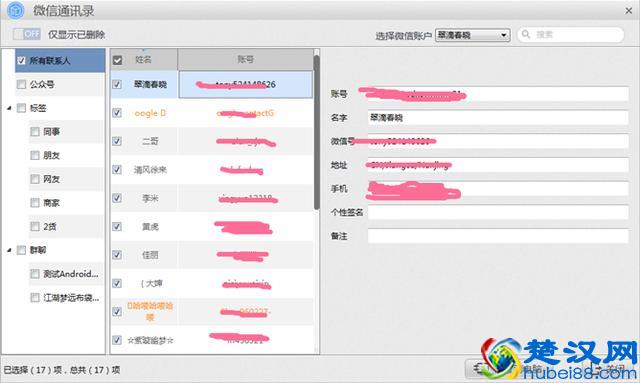Image resolution: width=640 pixels, height=383 pixels.
Task: Toggle the select-all checkbox in table header
Action: click(118, 60)
